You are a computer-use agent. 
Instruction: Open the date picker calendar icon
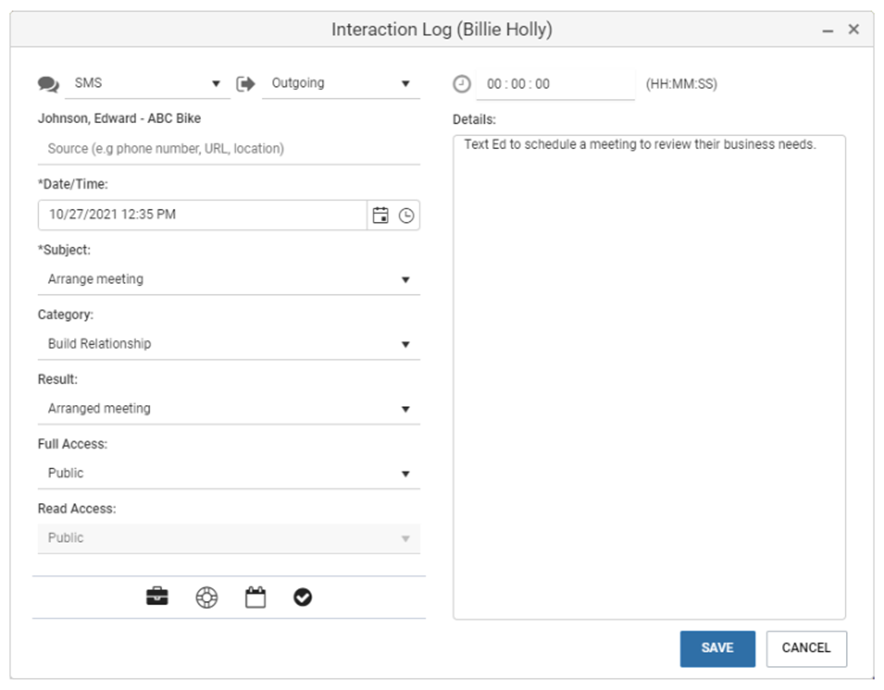[380, 215]
